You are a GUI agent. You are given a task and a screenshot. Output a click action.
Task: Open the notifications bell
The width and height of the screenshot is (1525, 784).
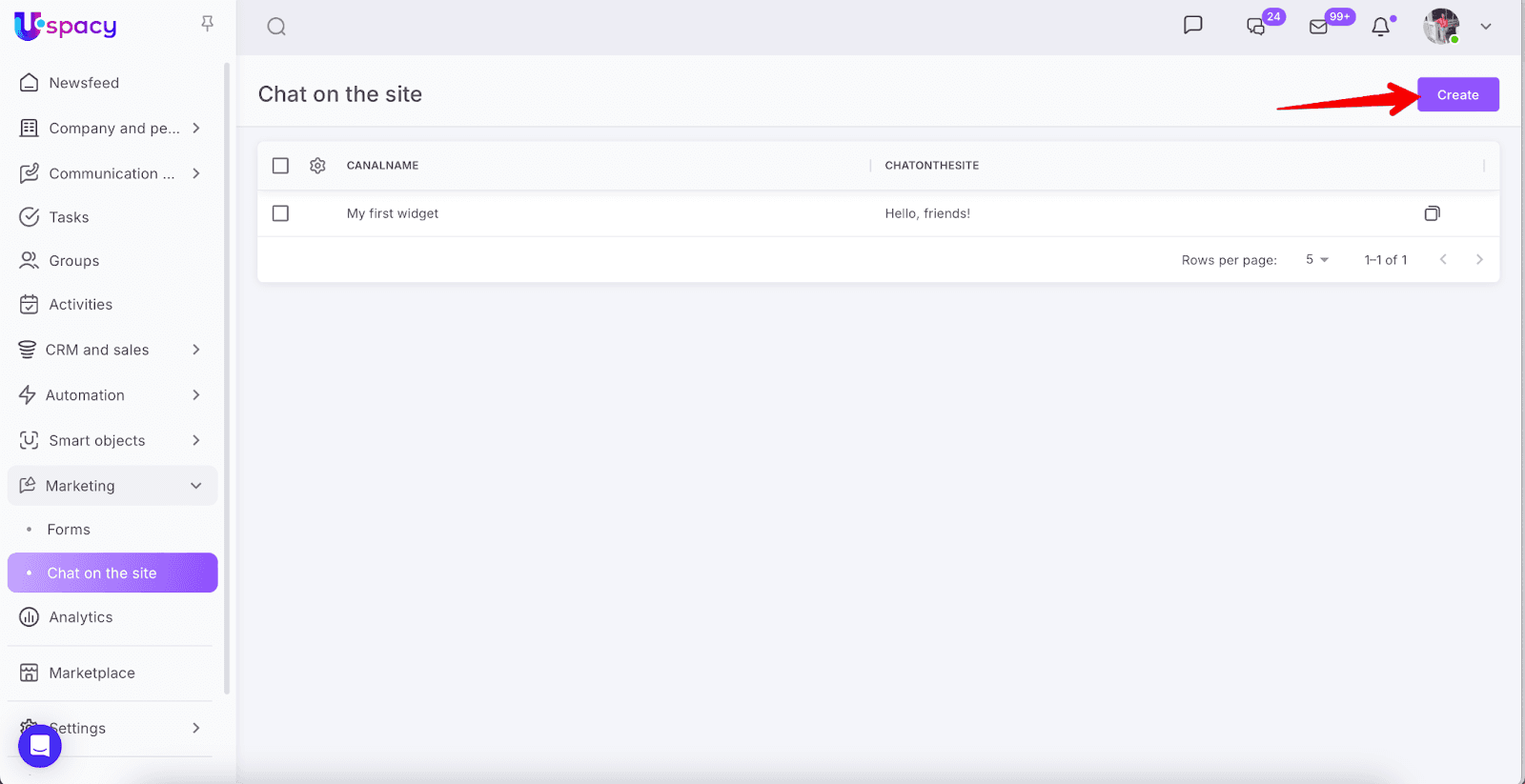point(1380,27)
